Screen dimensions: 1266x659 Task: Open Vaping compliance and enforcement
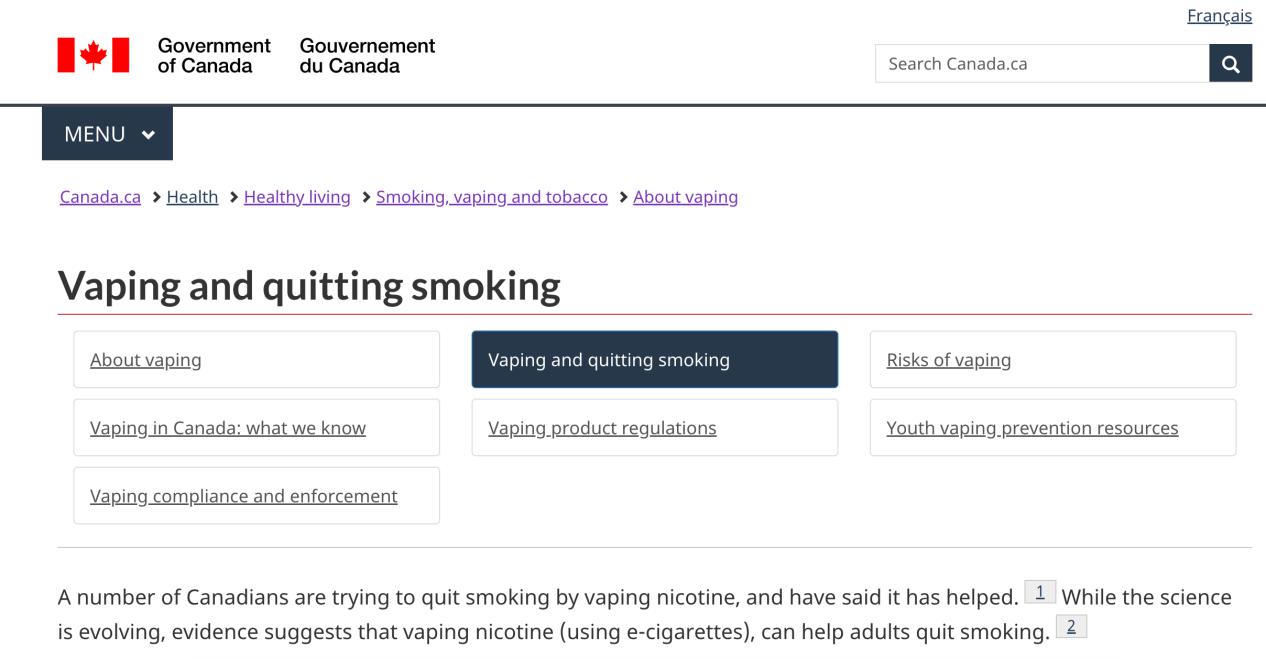coord(256,496)
